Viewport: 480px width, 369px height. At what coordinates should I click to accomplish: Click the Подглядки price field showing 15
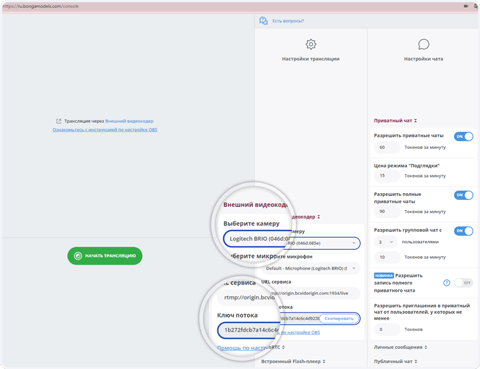387,176
